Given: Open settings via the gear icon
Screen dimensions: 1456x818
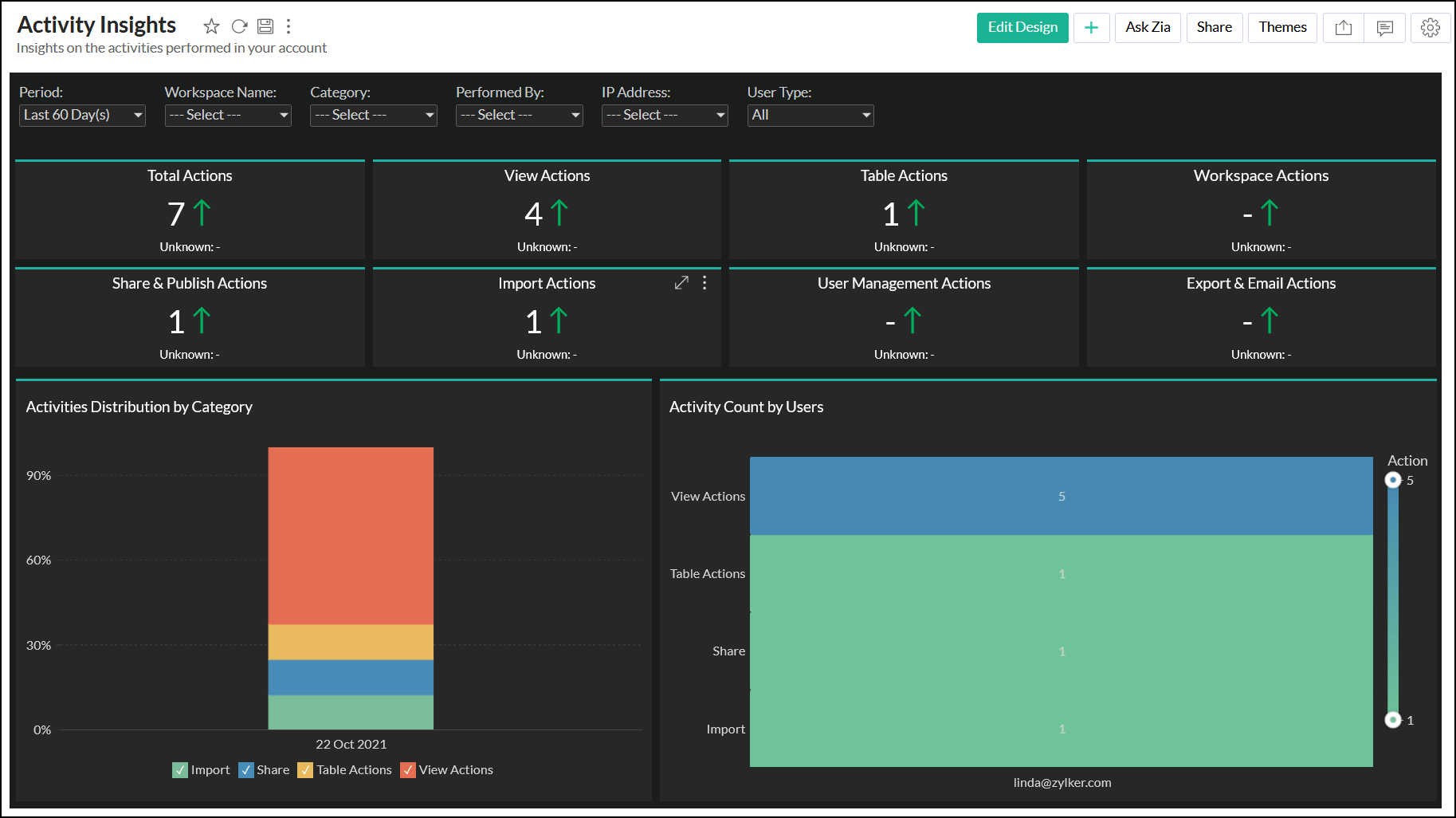Looking at the screenshot, I should [x=1430, y=27].
